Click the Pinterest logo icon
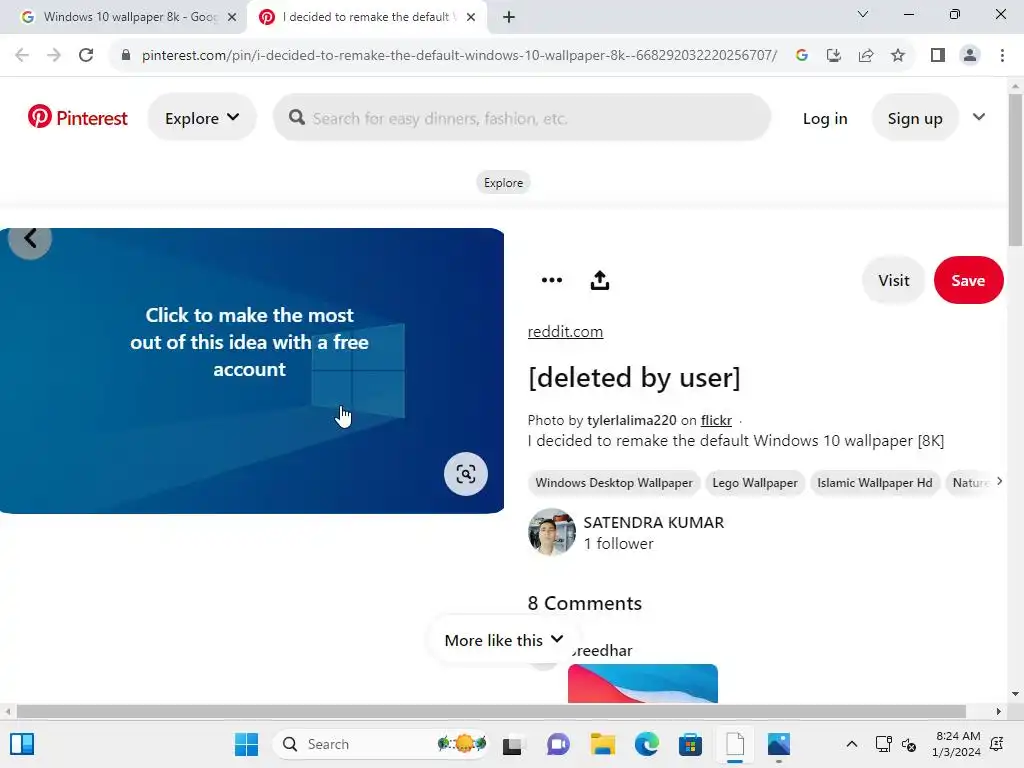The image size is (1024, 768). point(39,117)
